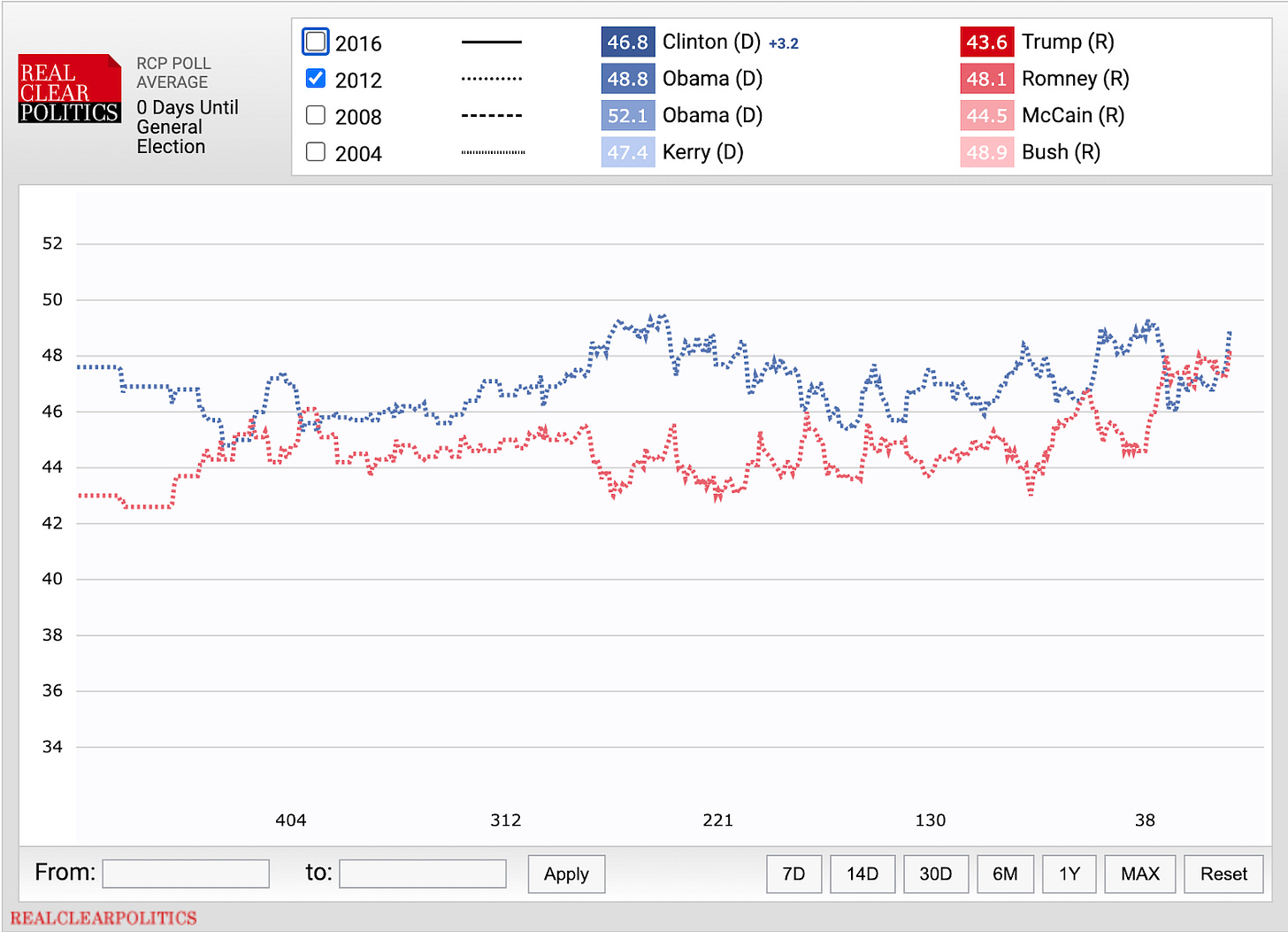This screenshot has width=1288, height=932.
Task: Click the Clinton 46.8 blue swatch
Action: coord(627,42)
